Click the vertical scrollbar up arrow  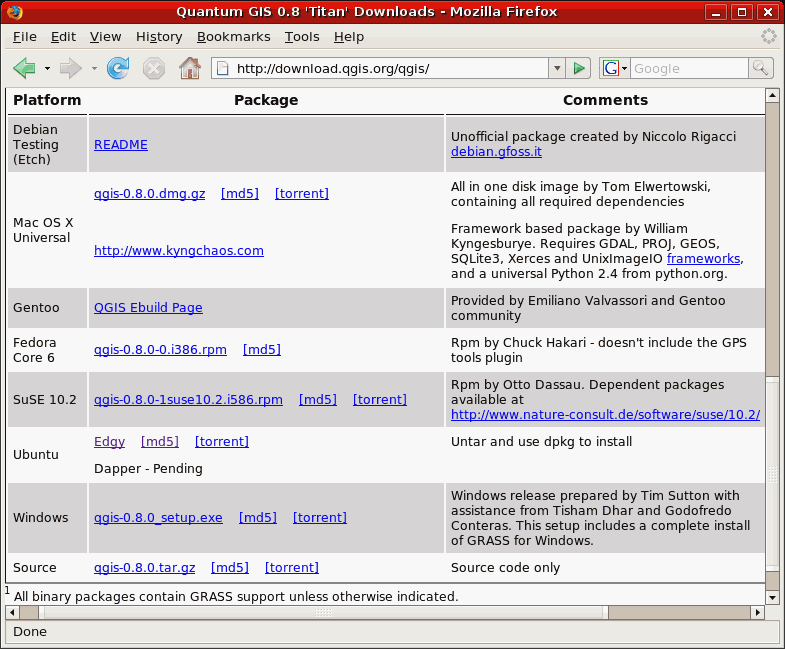click(x=772, y=94)
